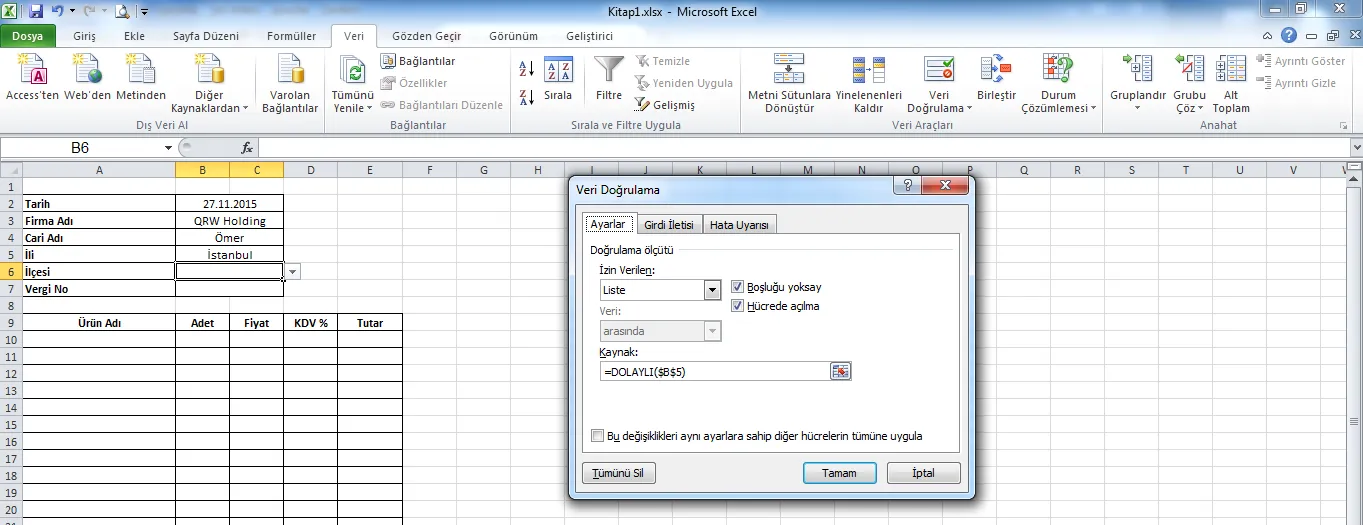This screenshot has width=1363, height=525.
Task: Click into the Kaynak formula field
Action: pyautogui.click(x=714, y=371)
